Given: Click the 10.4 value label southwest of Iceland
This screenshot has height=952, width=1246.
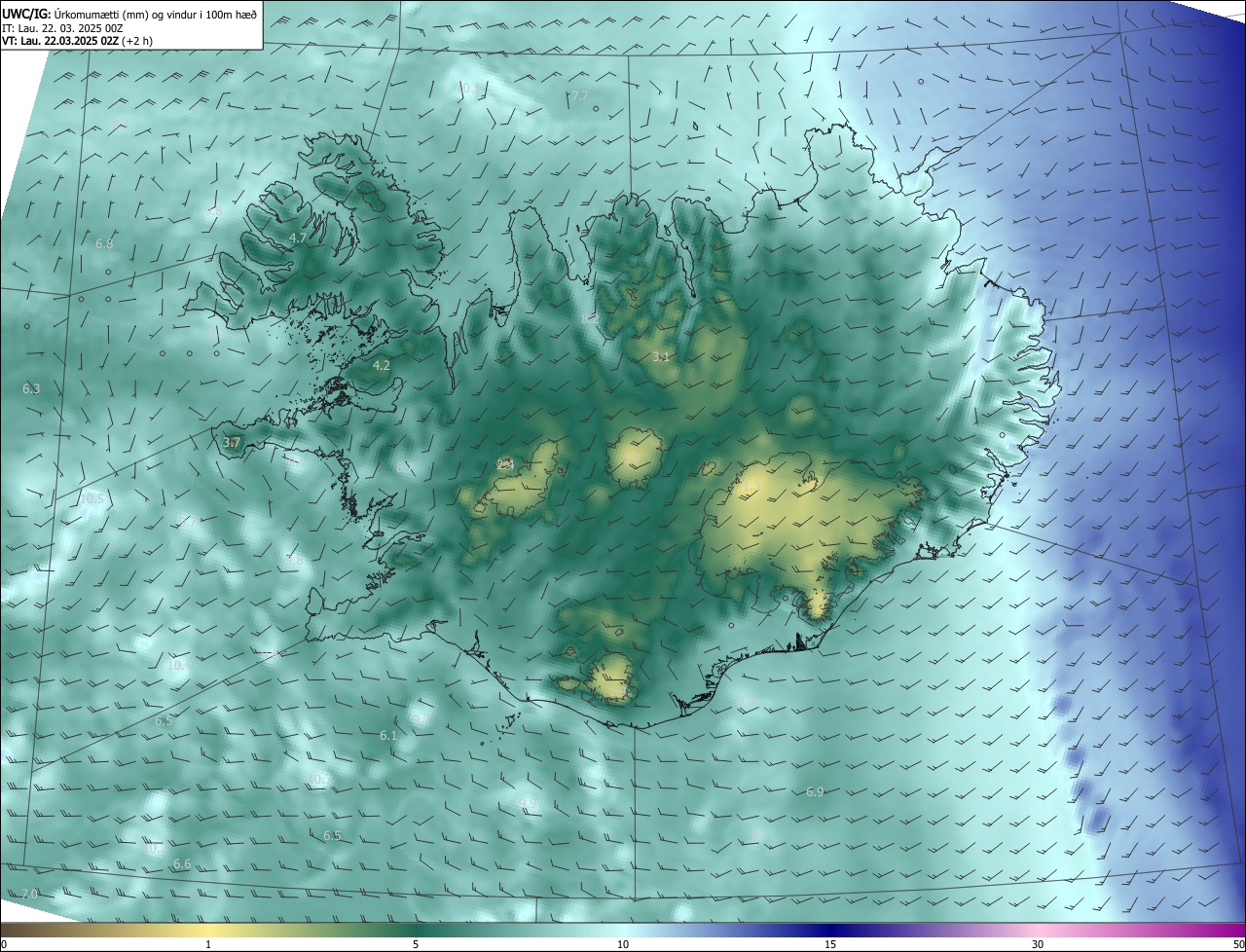Looking at the screenshot, I should (178, 665).
